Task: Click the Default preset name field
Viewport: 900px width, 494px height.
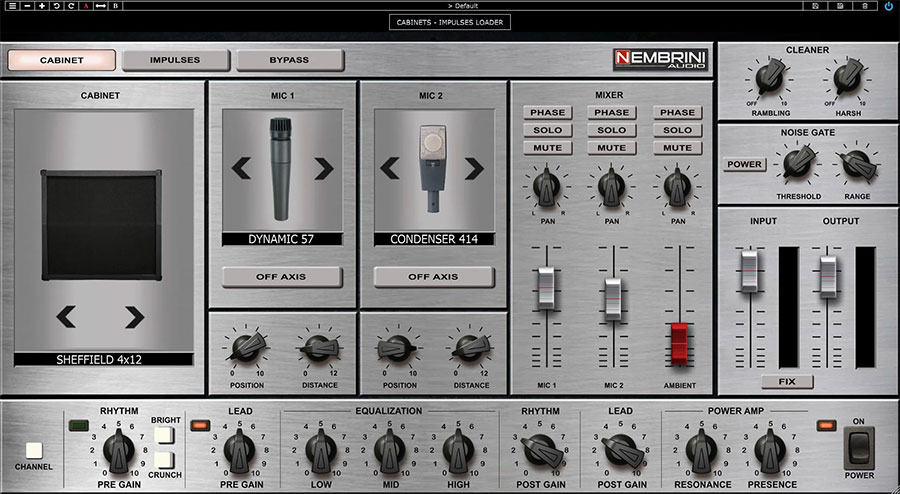Action: 463,6
